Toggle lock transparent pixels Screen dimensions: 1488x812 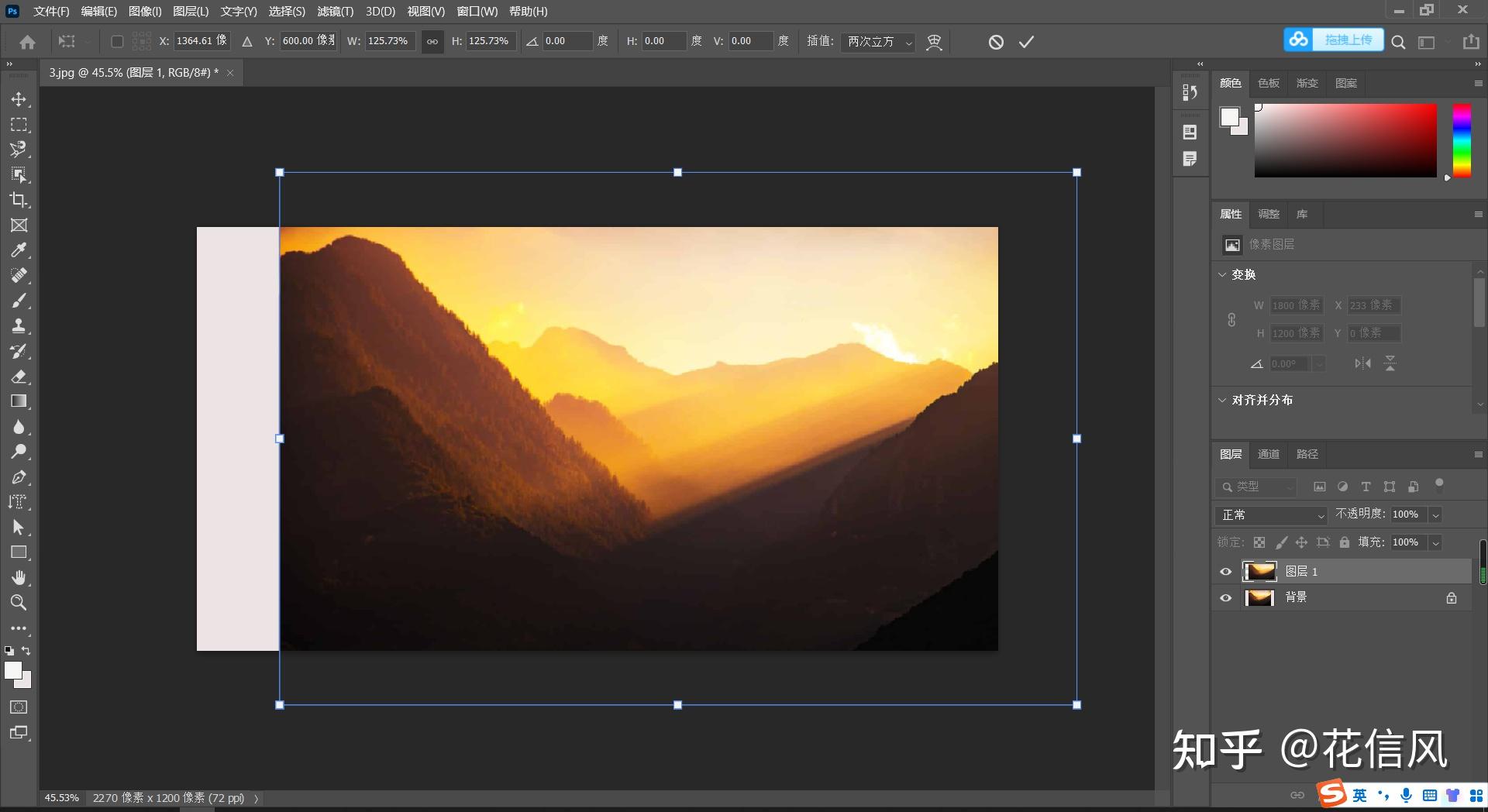[x=1259, y=542]
